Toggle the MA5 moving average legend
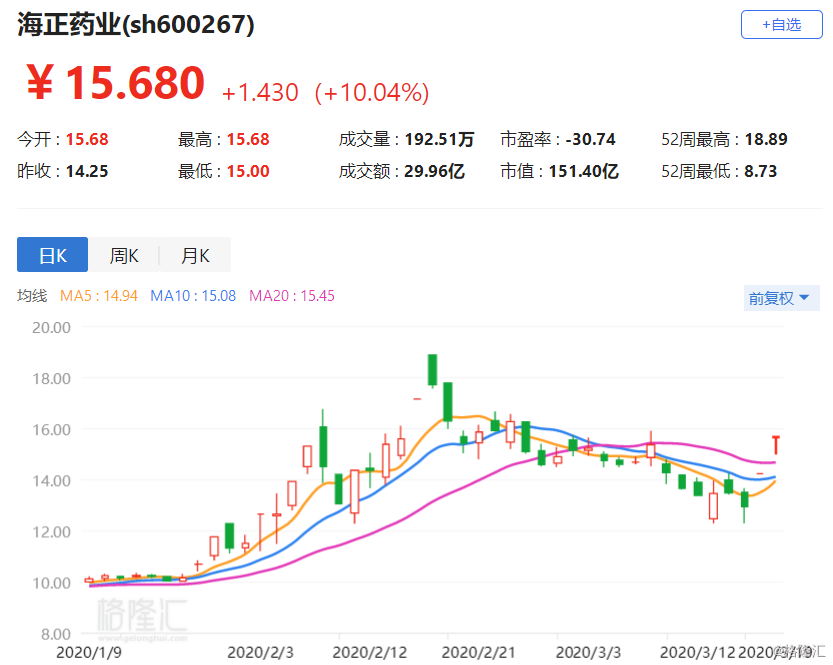This screenshot has width=833, height=665. [100, 296]
